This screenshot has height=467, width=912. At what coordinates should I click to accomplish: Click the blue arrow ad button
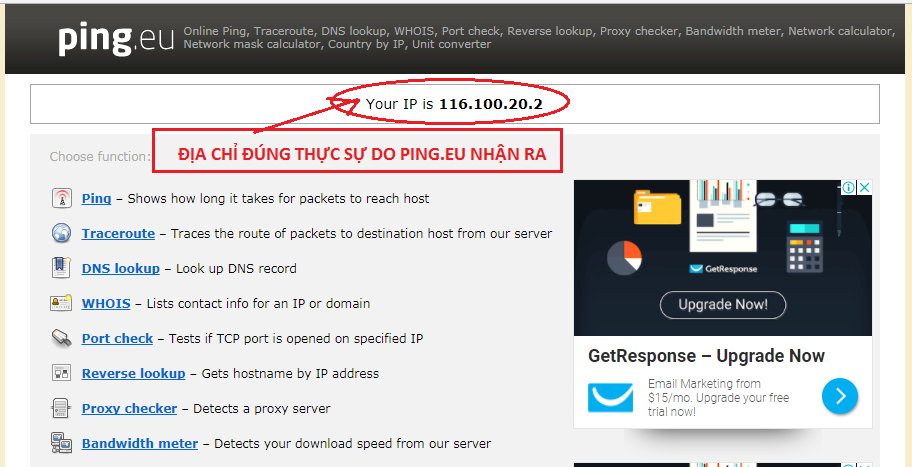pyautogui.click(x=840, y=396)
